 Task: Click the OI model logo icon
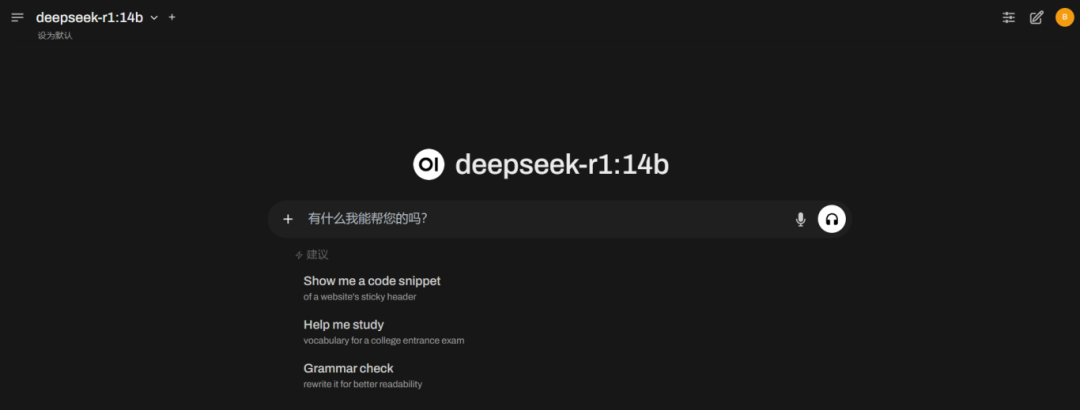[x=428, y=164]
